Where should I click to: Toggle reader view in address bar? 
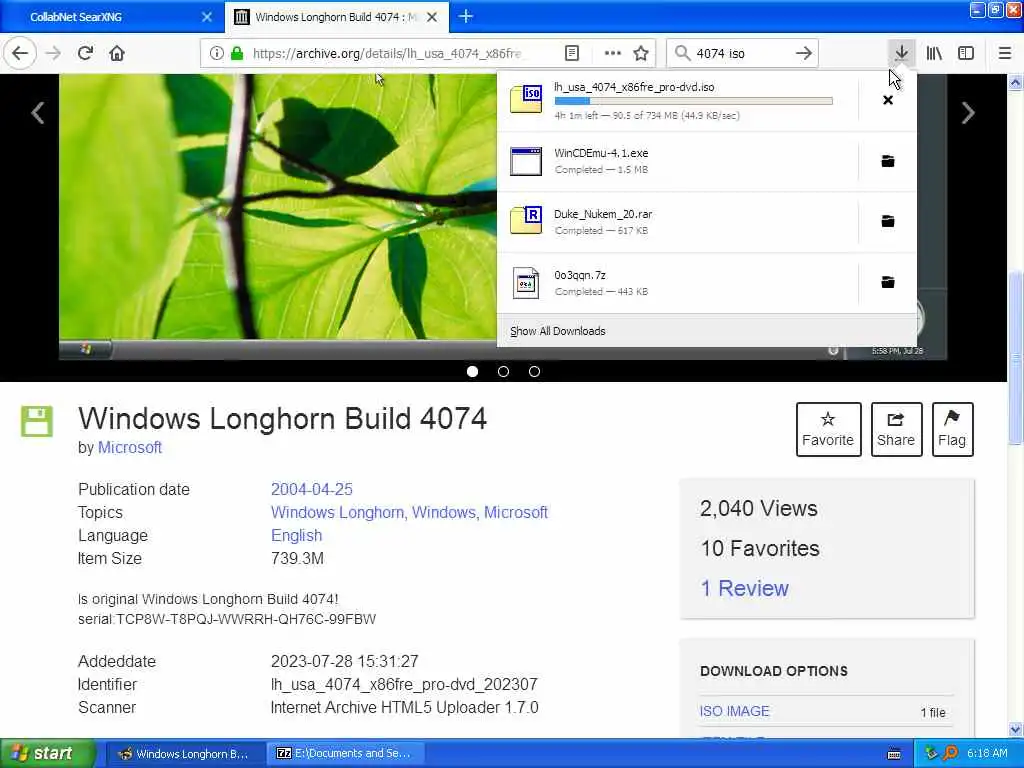571,54
